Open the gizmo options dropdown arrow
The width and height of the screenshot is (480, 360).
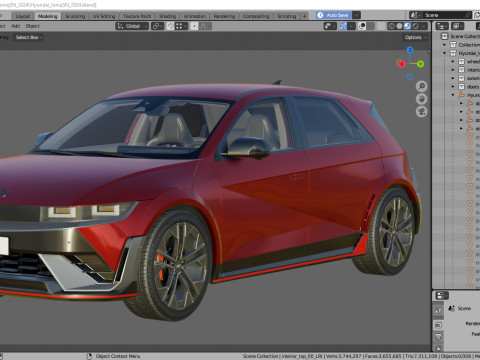point(351,26)
